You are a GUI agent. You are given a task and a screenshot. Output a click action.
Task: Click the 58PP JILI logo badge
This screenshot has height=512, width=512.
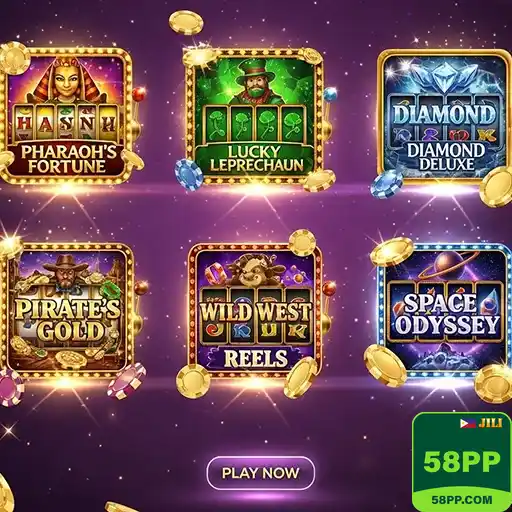[x=462, y=462]
